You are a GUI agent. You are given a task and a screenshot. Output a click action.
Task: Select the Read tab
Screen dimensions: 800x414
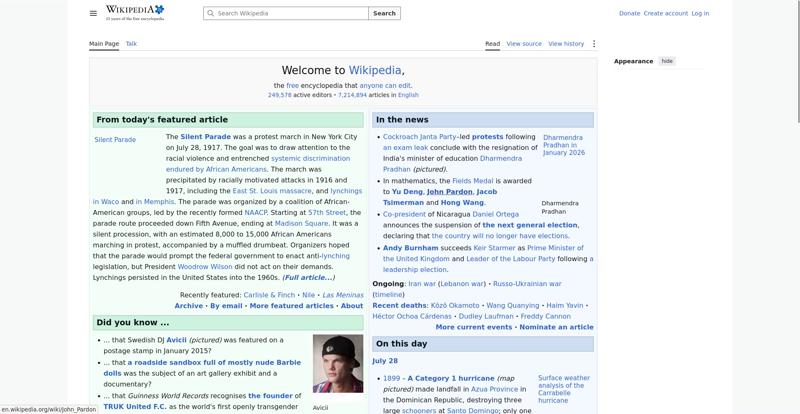[492, 44]
